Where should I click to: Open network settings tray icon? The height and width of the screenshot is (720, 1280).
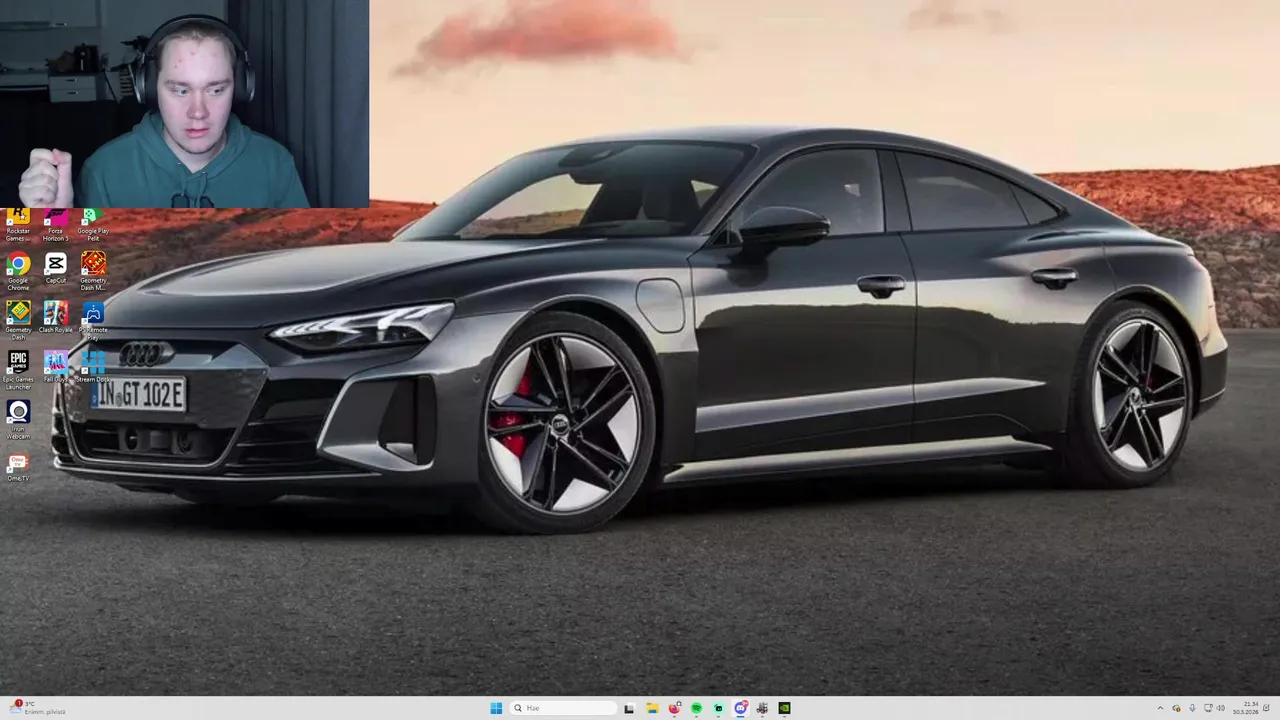1208,708
